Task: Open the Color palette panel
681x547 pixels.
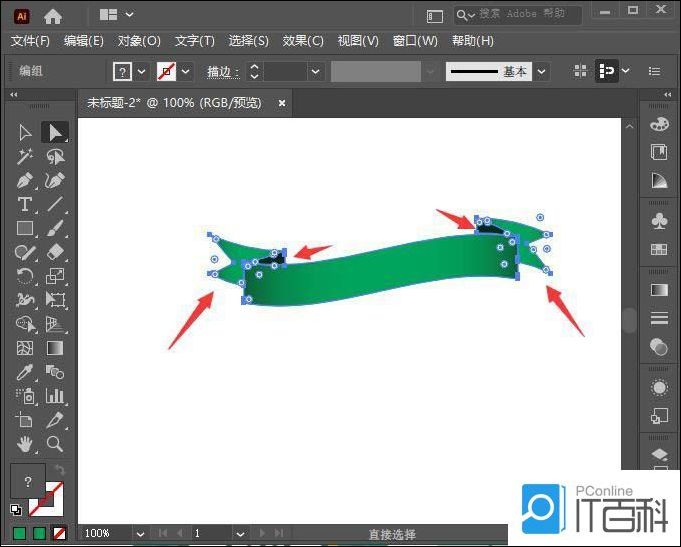Action: coord(659,124)
